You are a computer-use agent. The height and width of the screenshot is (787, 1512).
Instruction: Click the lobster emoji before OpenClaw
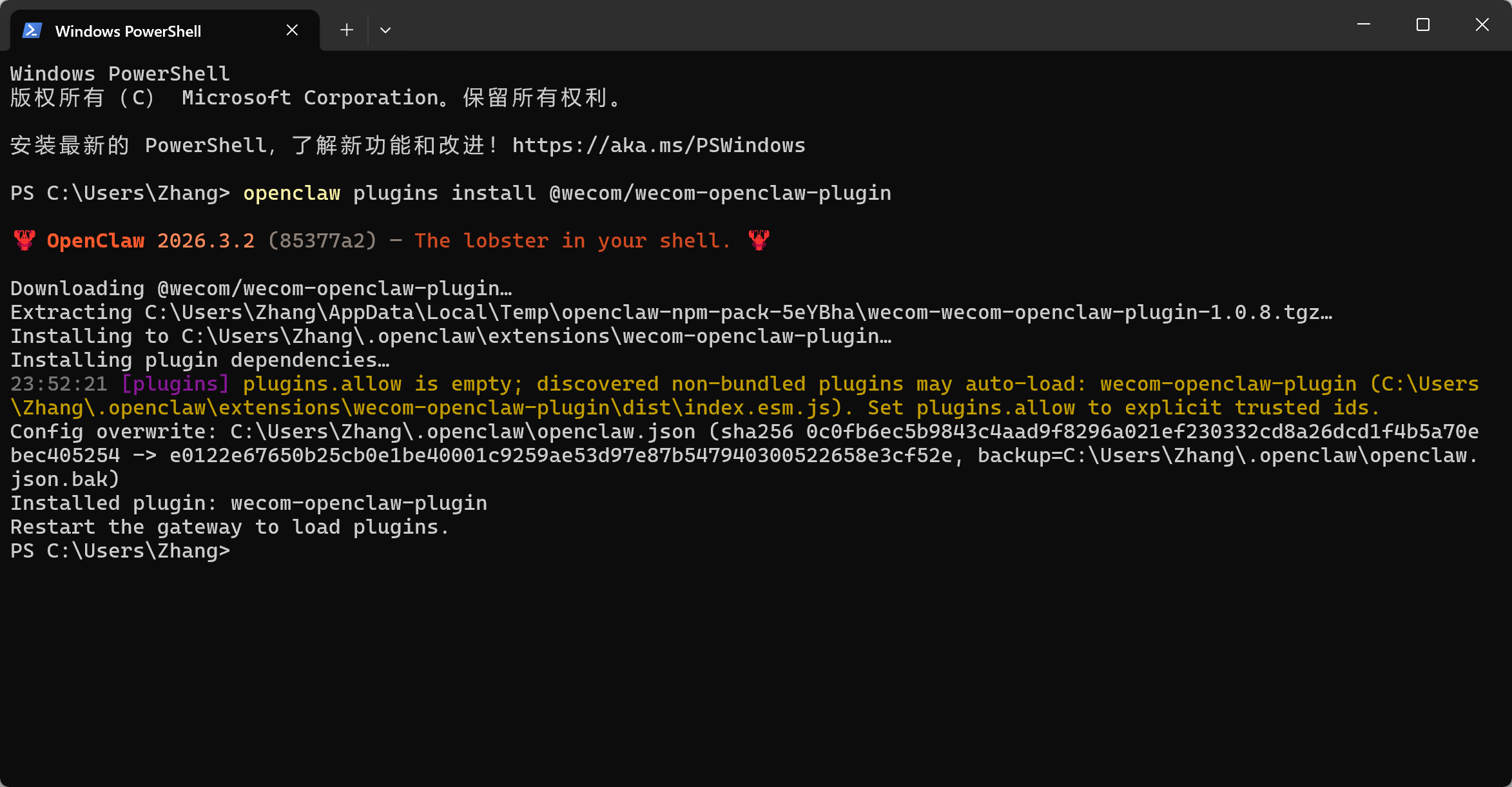click(24, 241)
